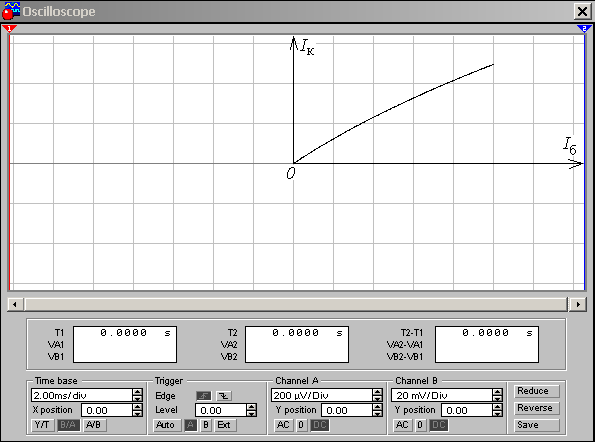595x442 pixels.
Task: Click Trigger Level spinner arrows
Action: 252,410
